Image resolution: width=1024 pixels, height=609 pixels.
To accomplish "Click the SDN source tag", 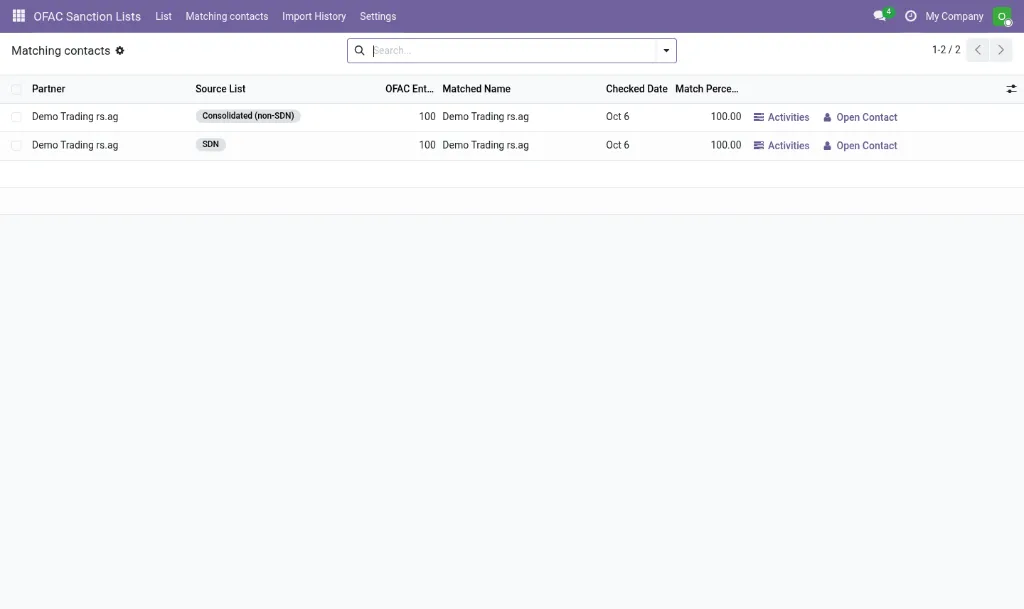I will point(210,144).
